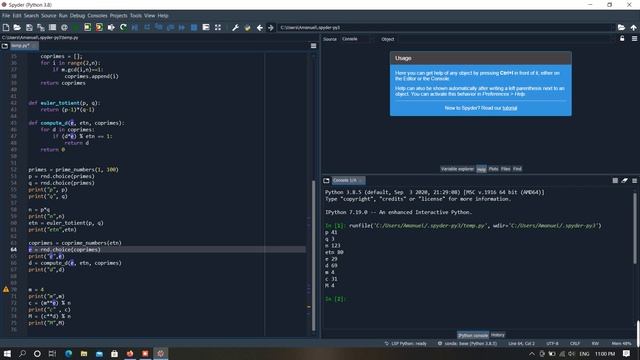The width and height of the screenshot is (640, 360).
Task: Click the conda environment status bar entry
Action: (x=467, y=344)
